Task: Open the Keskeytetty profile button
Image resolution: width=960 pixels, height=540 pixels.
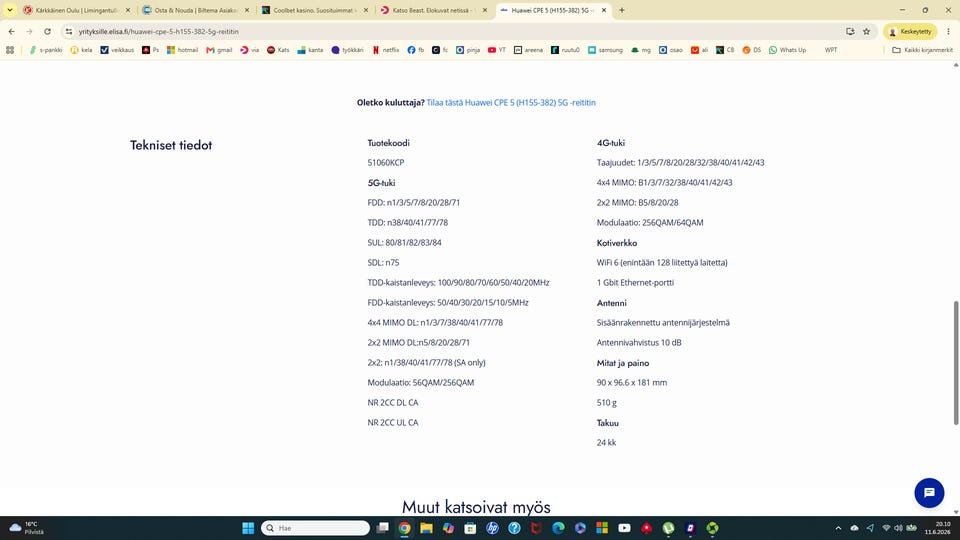Action: click(x=910, y=31)
